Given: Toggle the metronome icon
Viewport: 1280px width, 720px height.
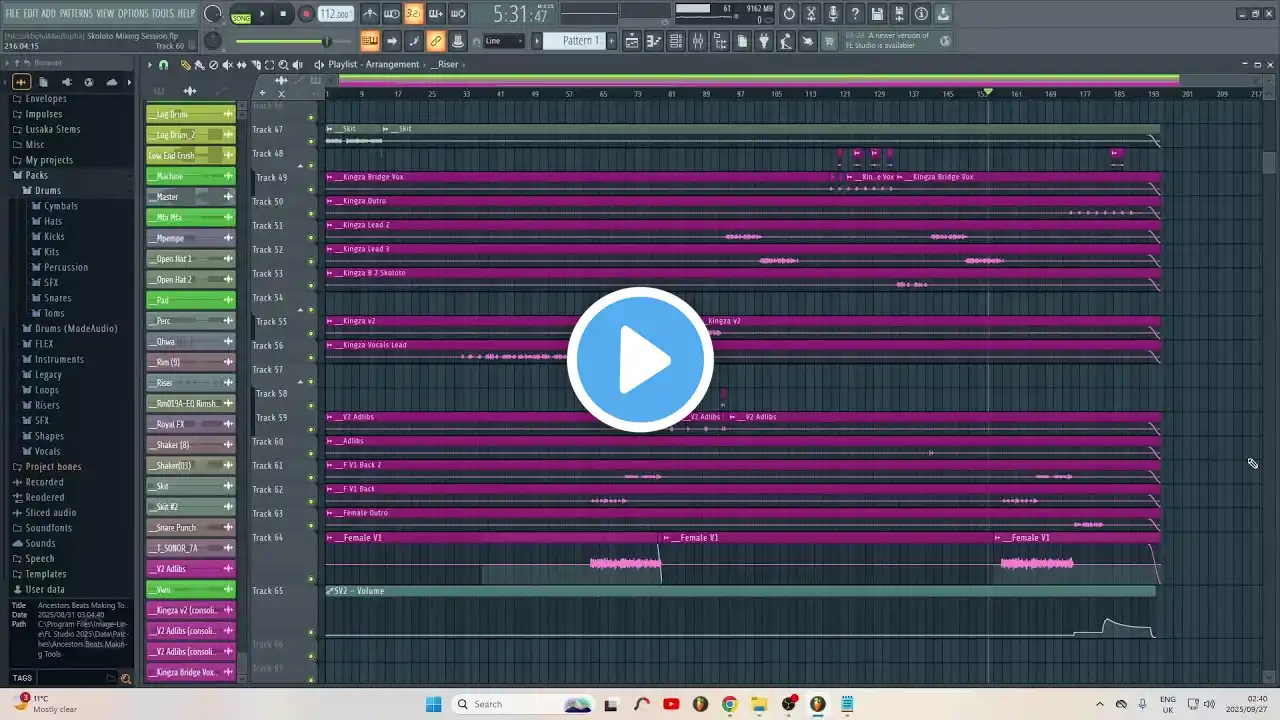Looking at the screenshot, I should coord(370,14).
